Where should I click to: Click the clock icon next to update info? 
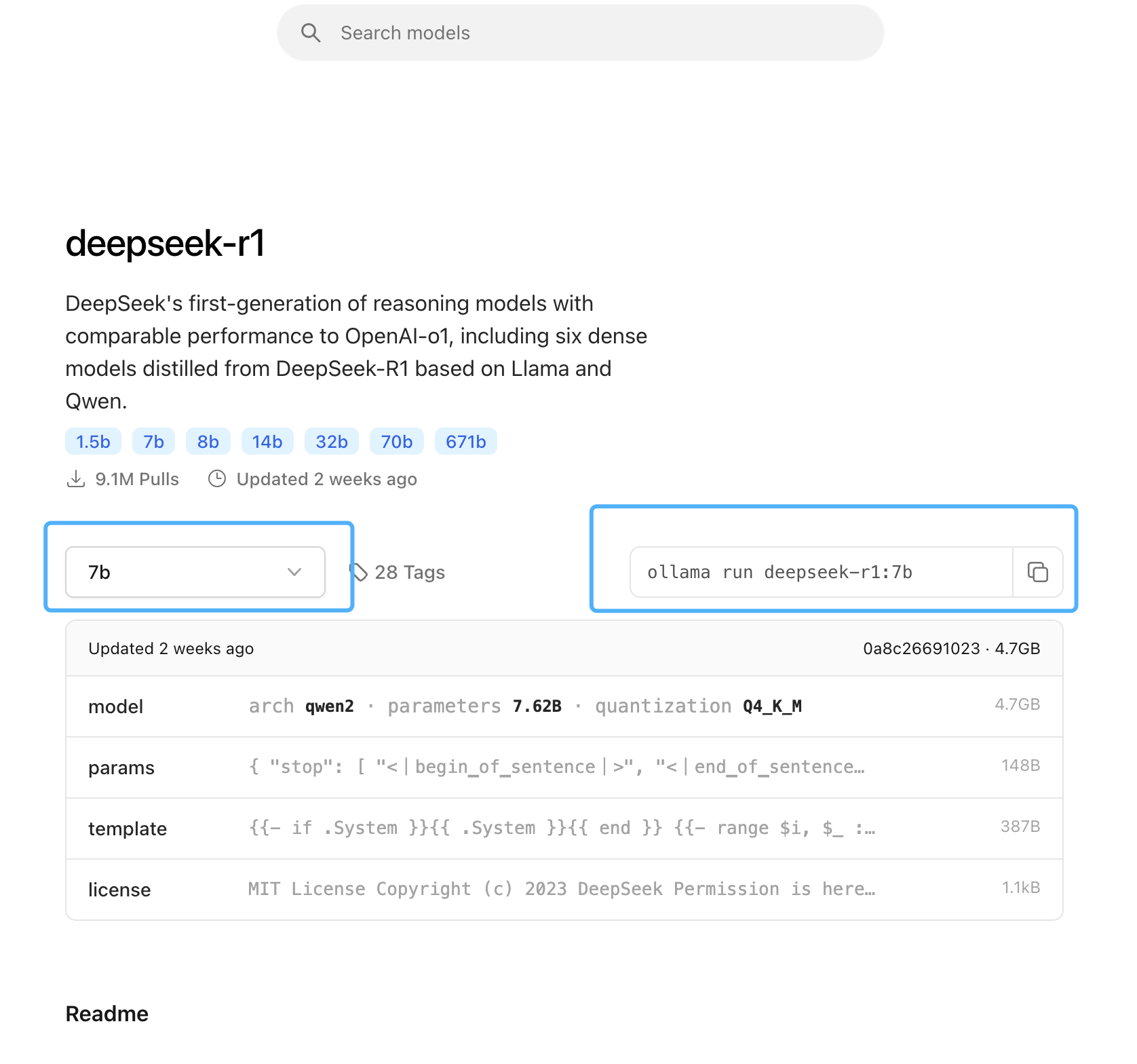coord(216,478)
